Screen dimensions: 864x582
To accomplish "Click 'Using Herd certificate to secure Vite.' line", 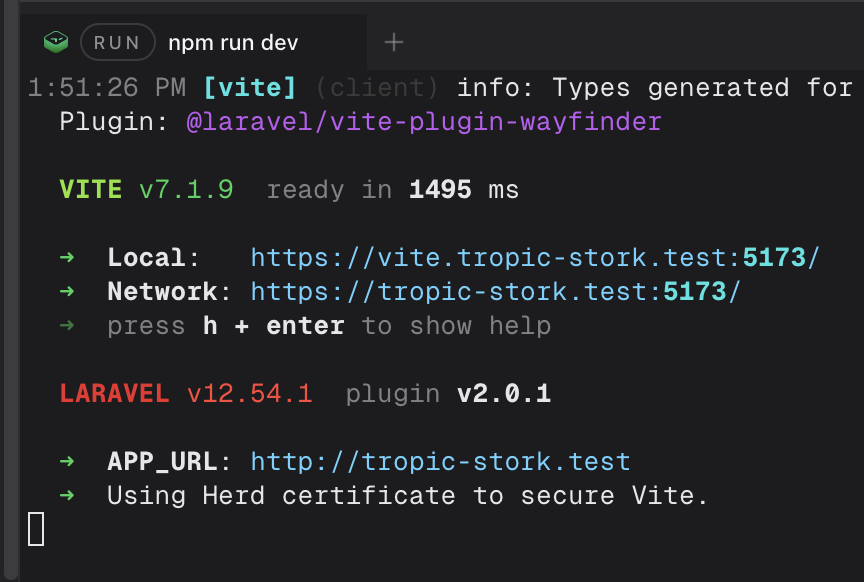I will click(408, 495).
